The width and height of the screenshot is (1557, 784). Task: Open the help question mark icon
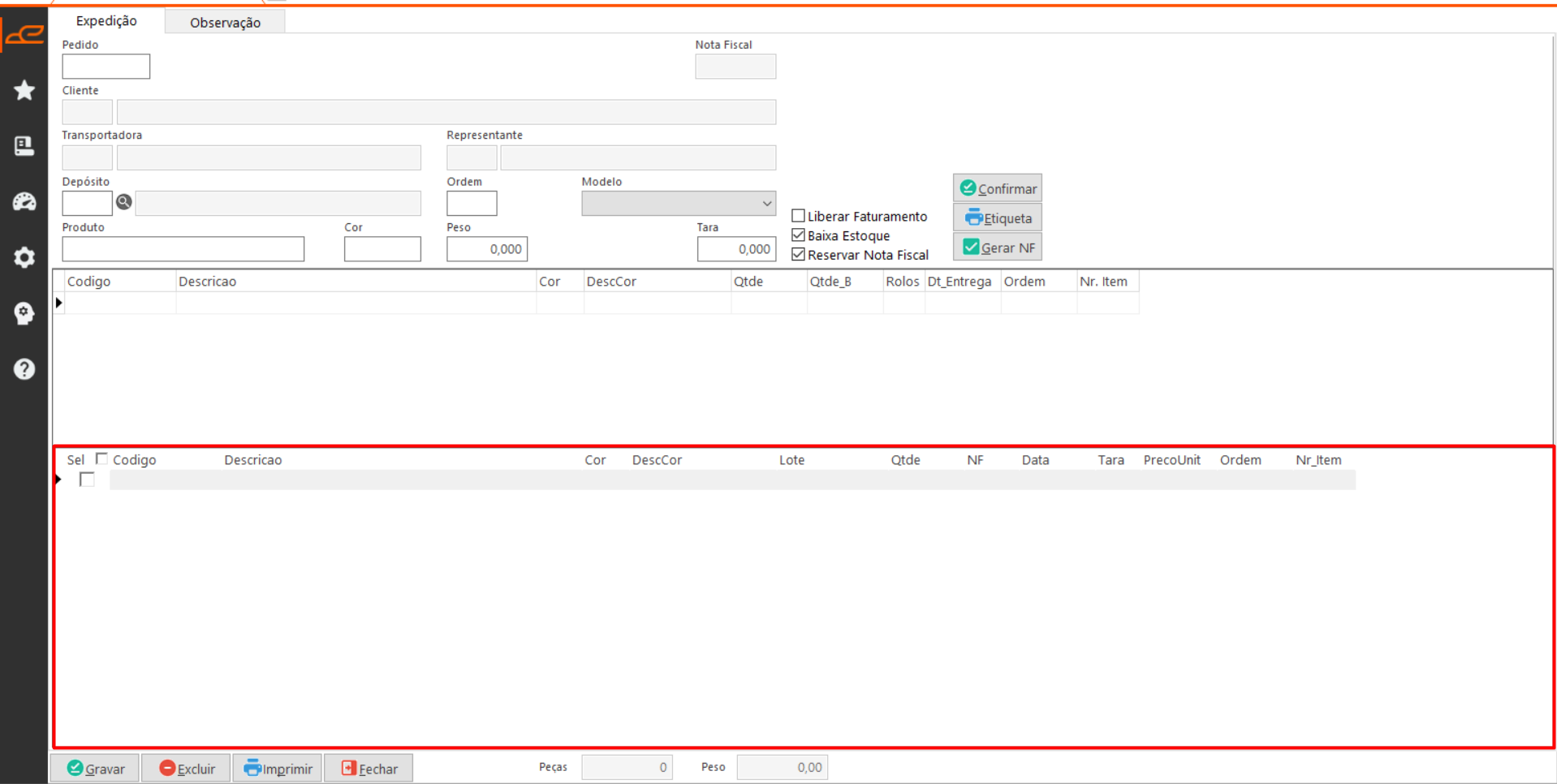tap(24, 369)
